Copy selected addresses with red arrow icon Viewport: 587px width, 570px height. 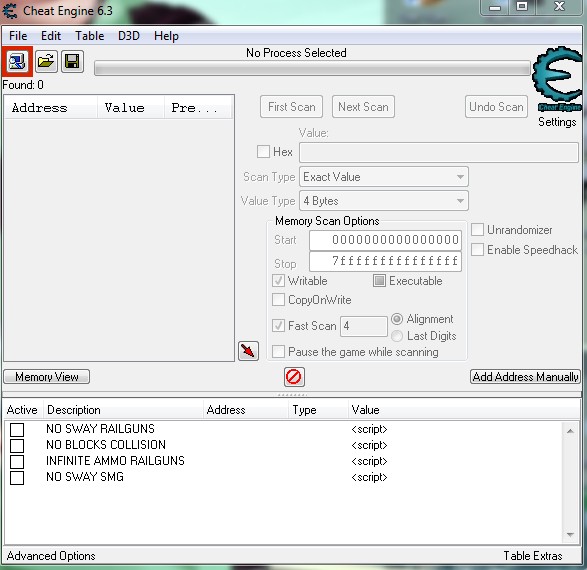pos(248,351)
